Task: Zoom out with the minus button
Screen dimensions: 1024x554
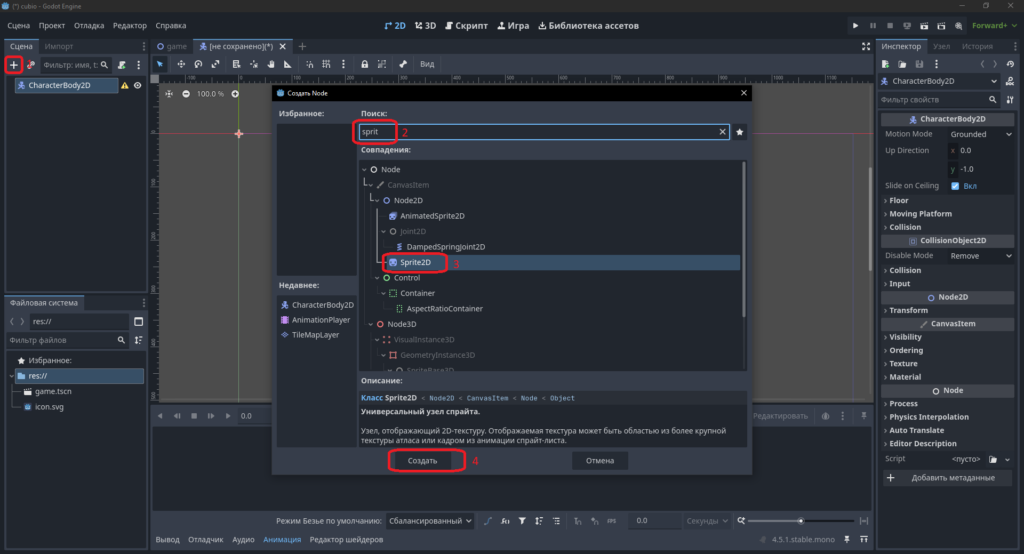Action: coord(186,94)
